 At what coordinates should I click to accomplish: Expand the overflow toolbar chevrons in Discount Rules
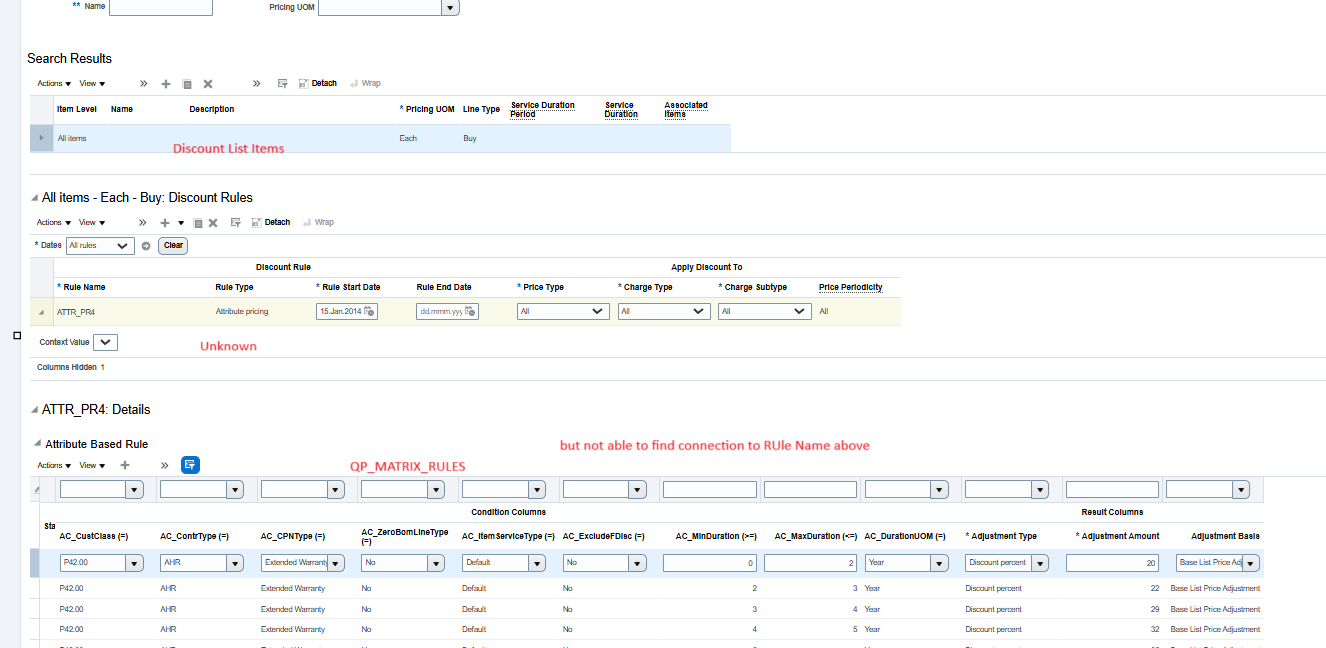pyautogui.click(x=142, y=222)
